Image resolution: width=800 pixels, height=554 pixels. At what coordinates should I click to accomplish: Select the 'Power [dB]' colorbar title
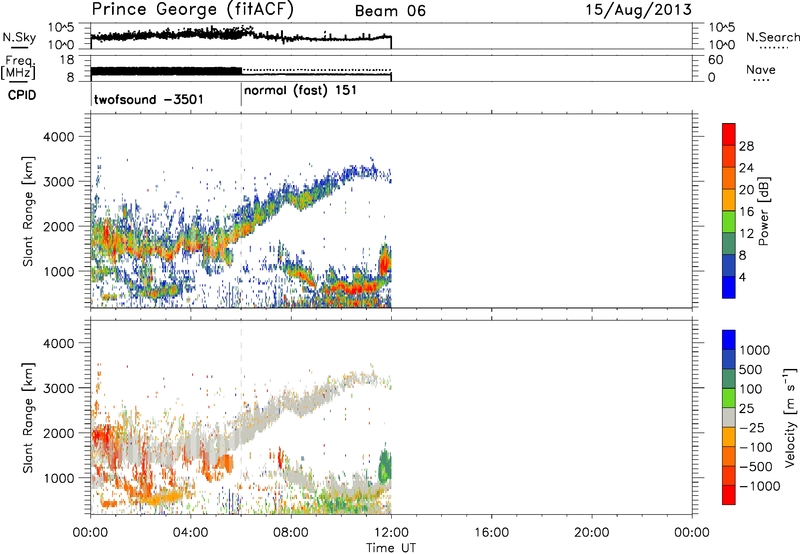763,211
